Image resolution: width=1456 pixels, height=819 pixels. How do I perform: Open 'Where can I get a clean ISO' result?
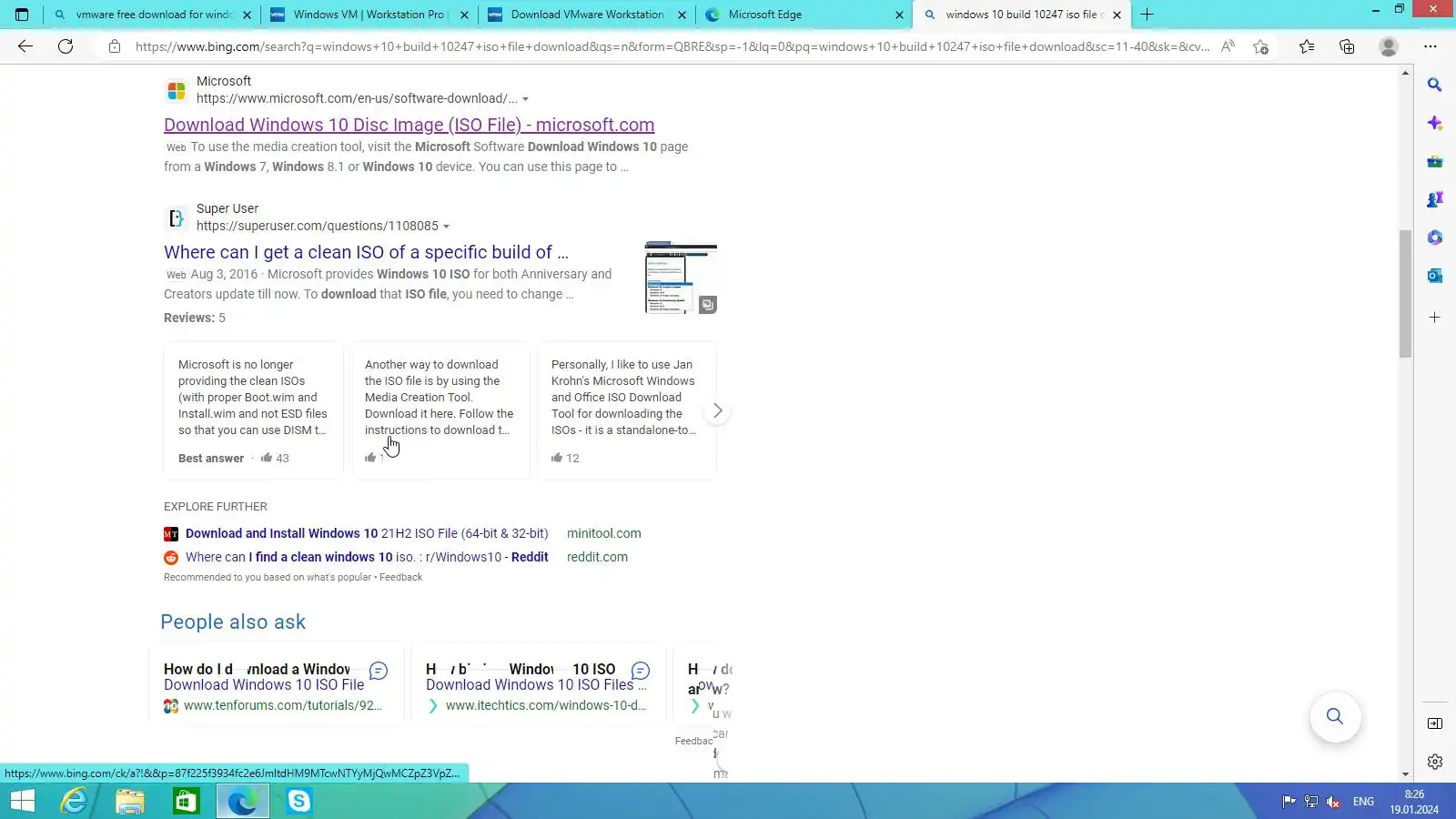366,252
